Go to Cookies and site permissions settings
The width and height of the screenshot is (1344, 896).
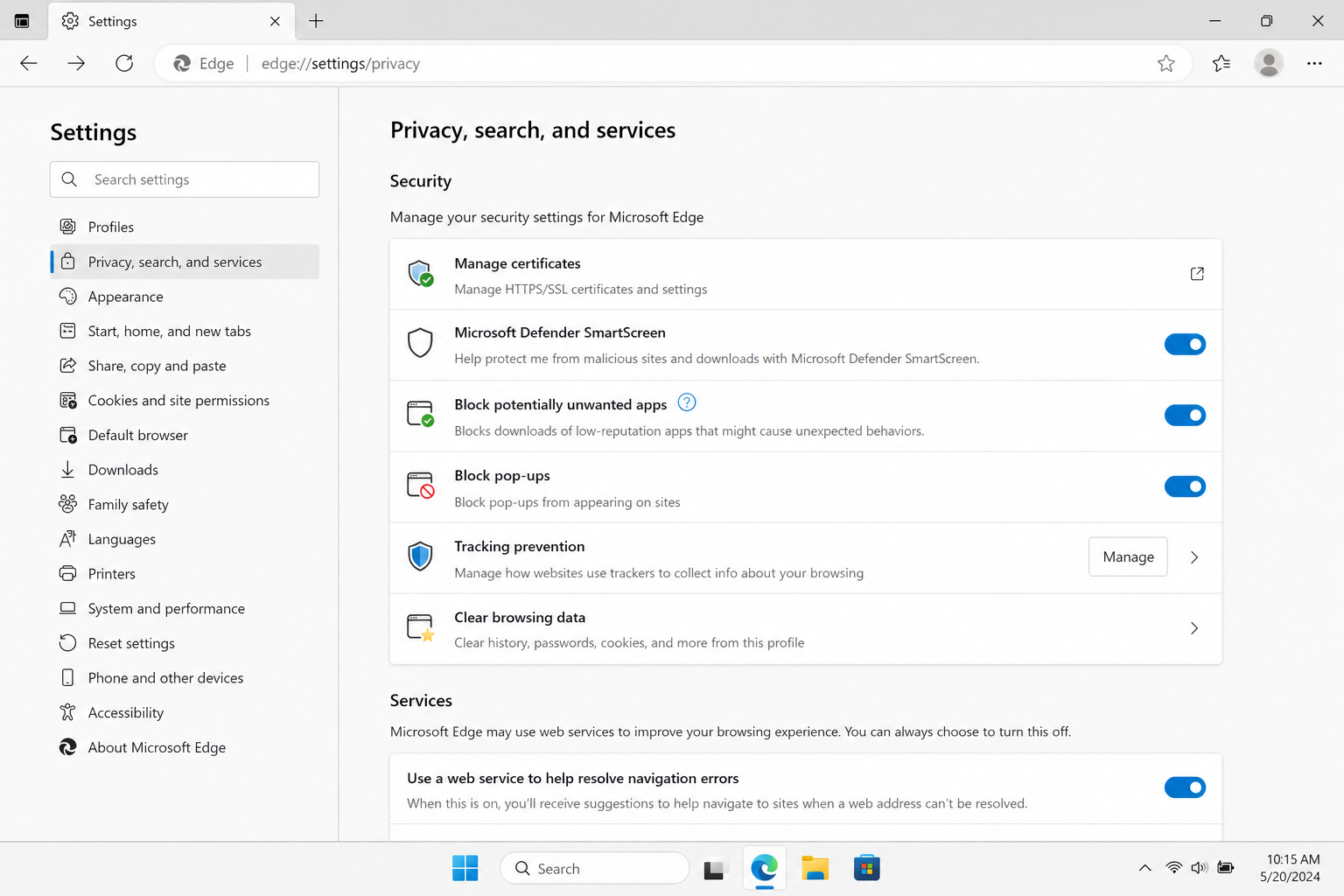(x=178, y=401)
